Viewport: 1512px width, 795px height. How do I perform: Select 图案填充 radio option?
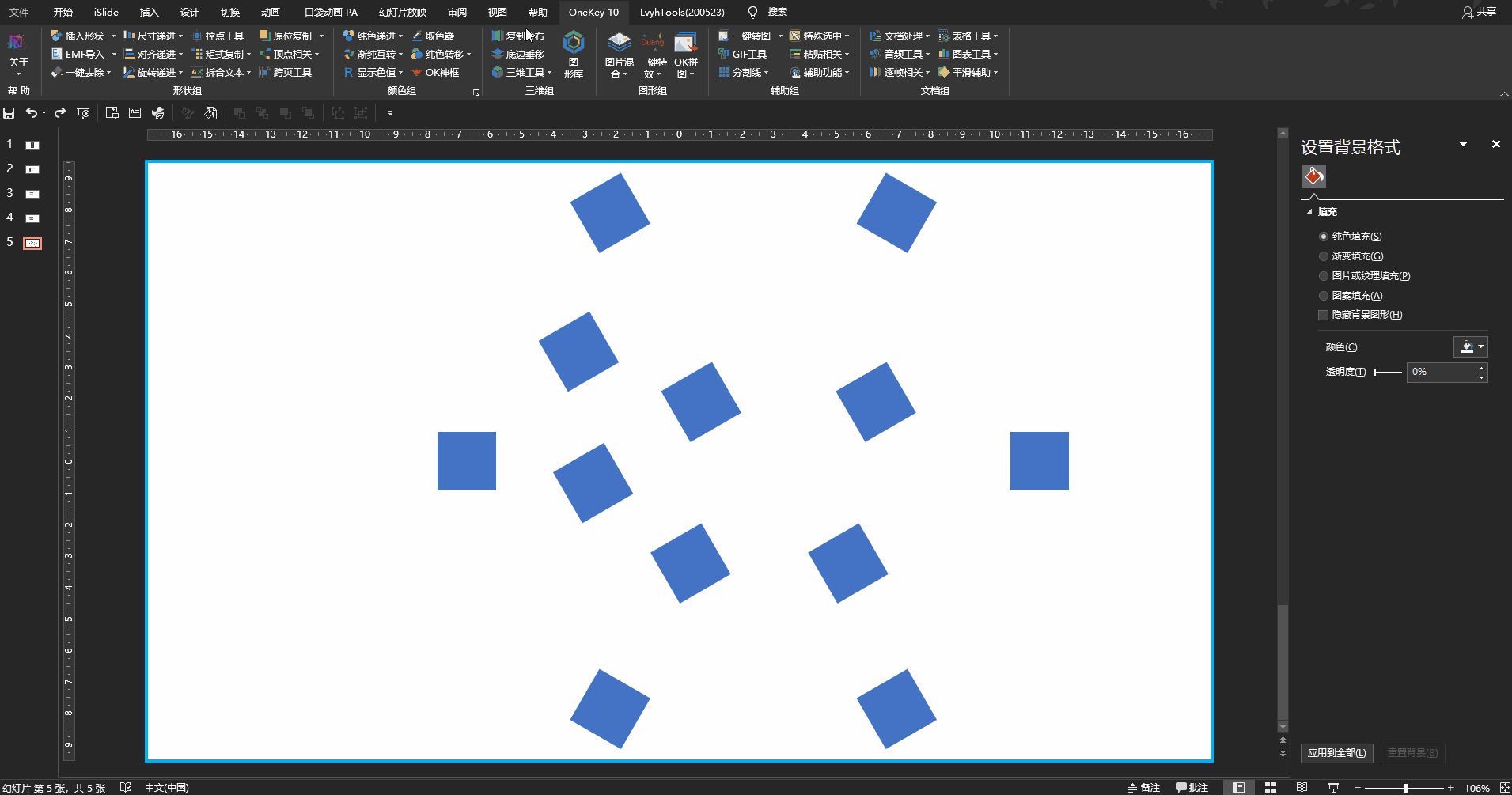coord(1324,296)
